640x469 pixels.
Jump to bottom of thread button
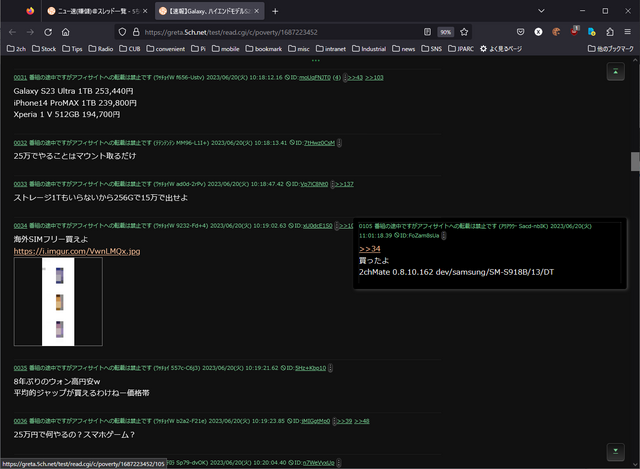[616, 451]
